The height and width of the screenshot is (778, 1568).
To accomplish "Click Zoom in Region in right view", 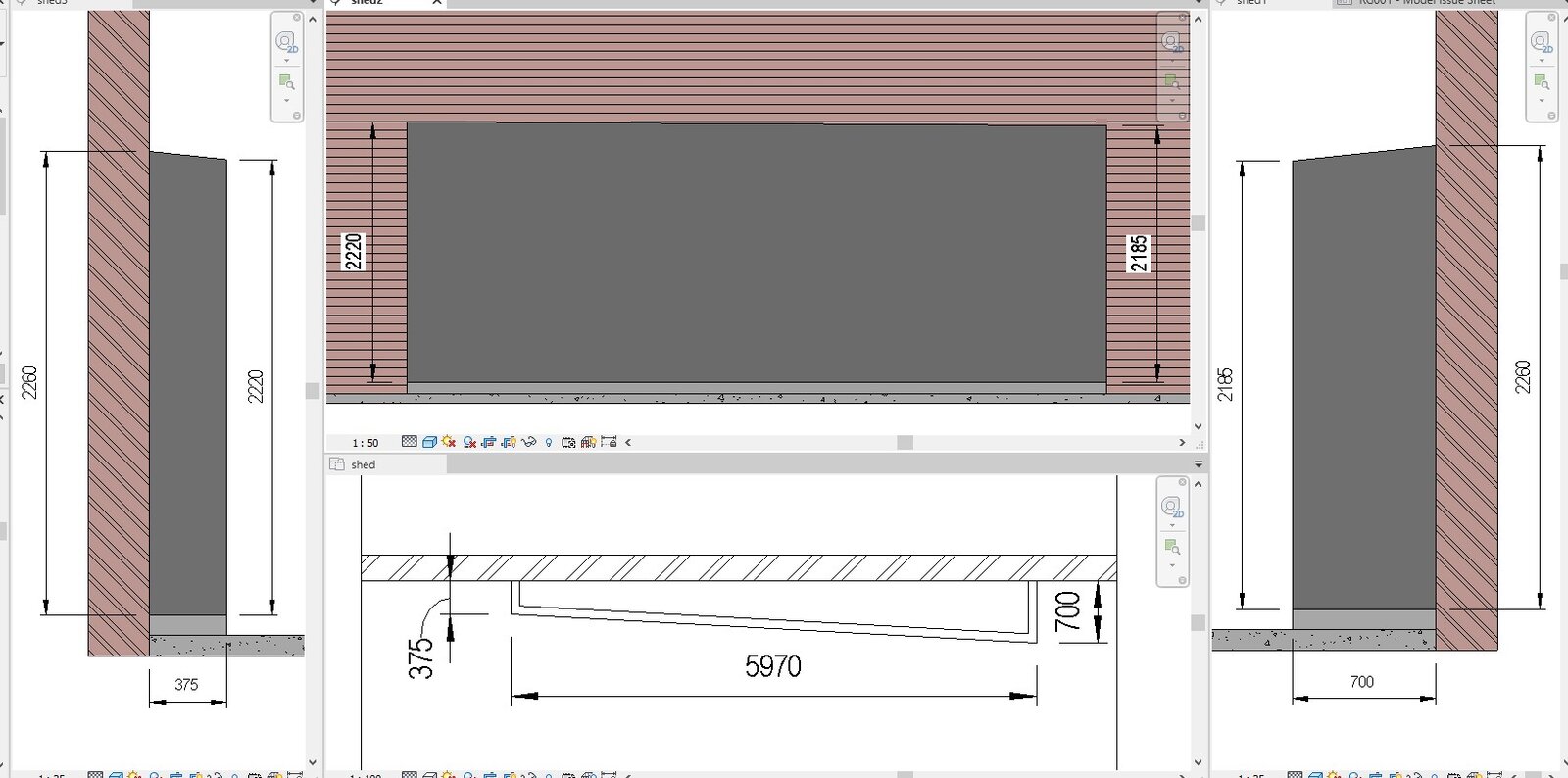I will click(1542, 81).
